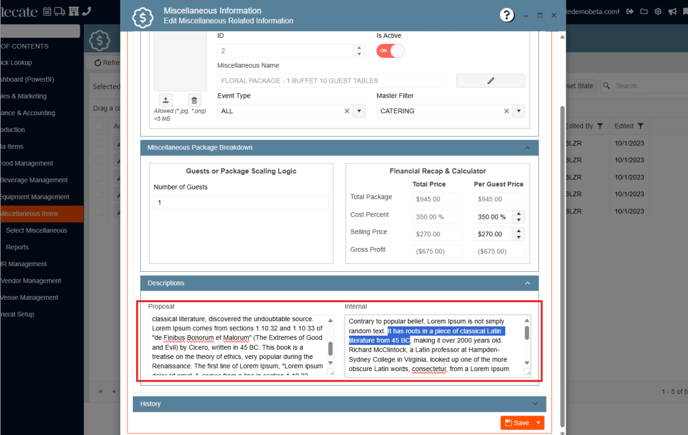Click the orange Save button
This screenshot has height=435, width=688.
point(517,423)
